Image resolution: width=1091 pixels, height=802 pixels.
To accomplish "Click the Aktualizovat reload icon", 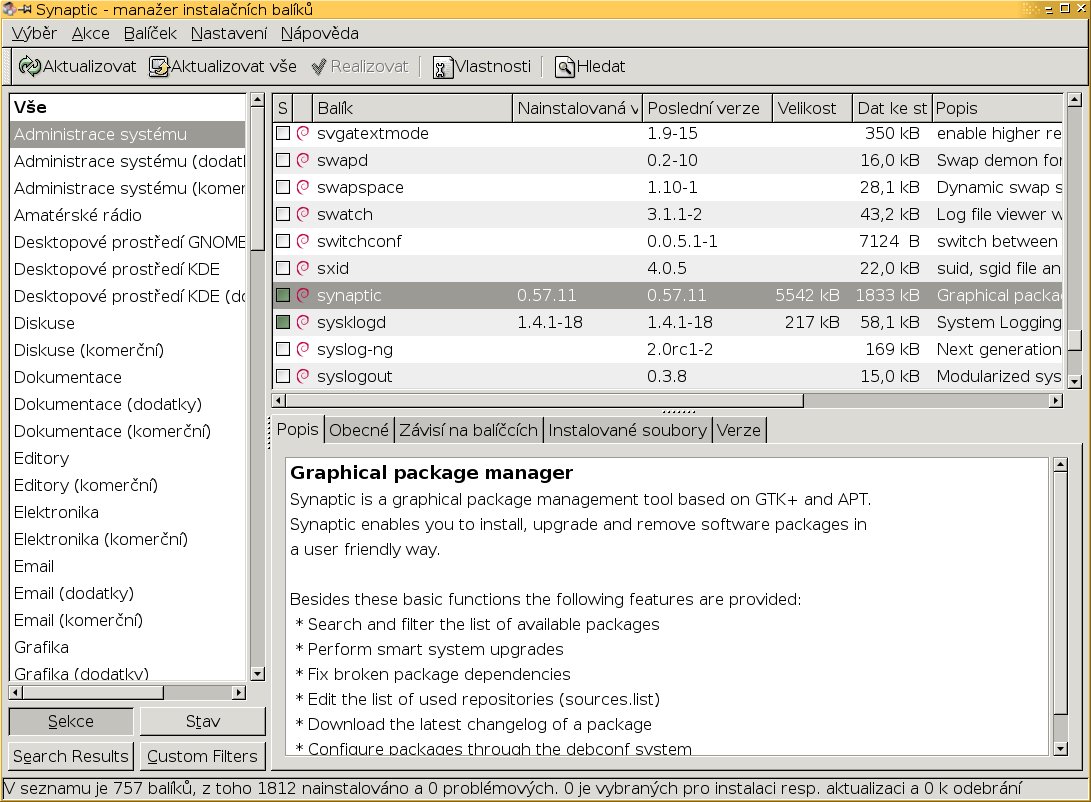I will (30, 66).
